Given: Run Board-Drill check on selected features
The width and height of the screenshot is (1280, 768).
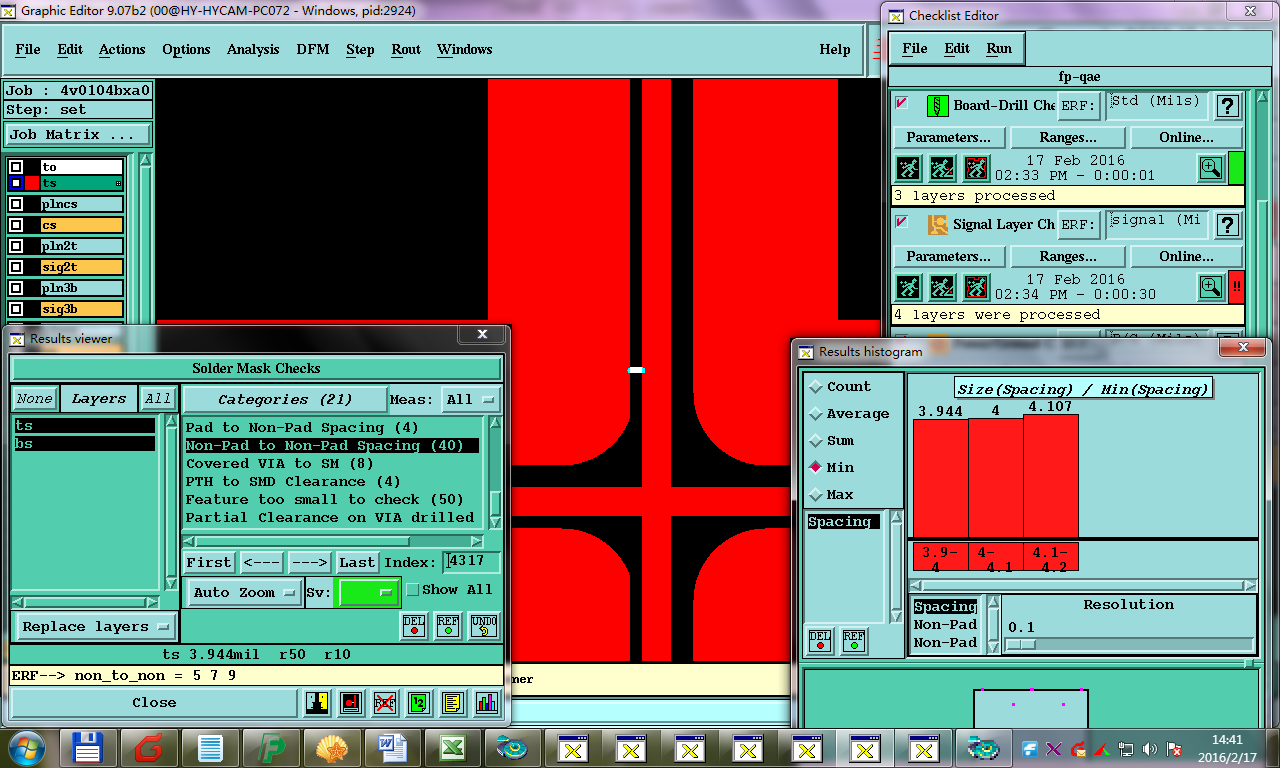Looking at the screenshot, I should (942, 168).
